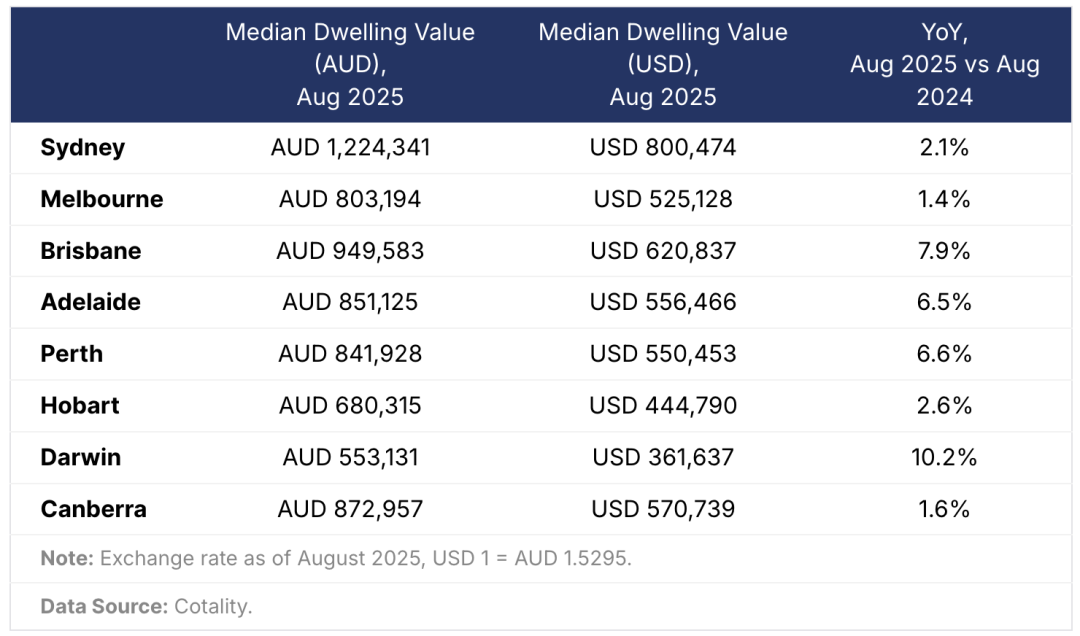Click Sydney's AUD 1,224,341 value
The height and width of the screenshot is (636, 1080).
350,148
